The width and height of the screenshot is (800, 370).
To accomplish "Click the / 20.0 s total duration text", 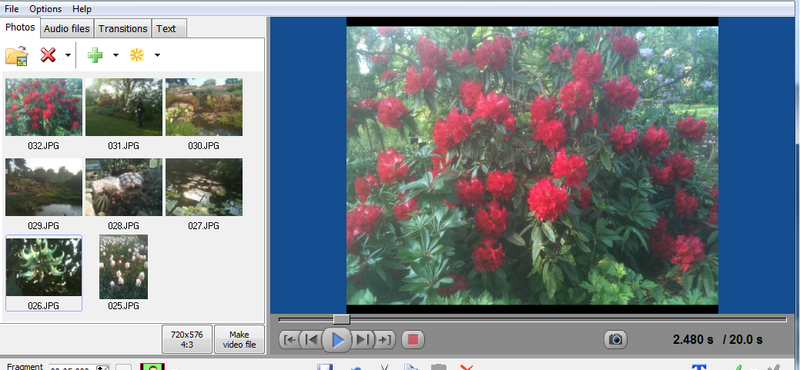I will click(x=742, y=339).
